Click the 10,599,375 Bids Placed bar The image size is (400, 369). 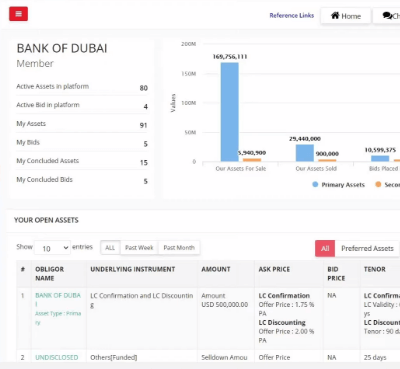pos(380,159)
